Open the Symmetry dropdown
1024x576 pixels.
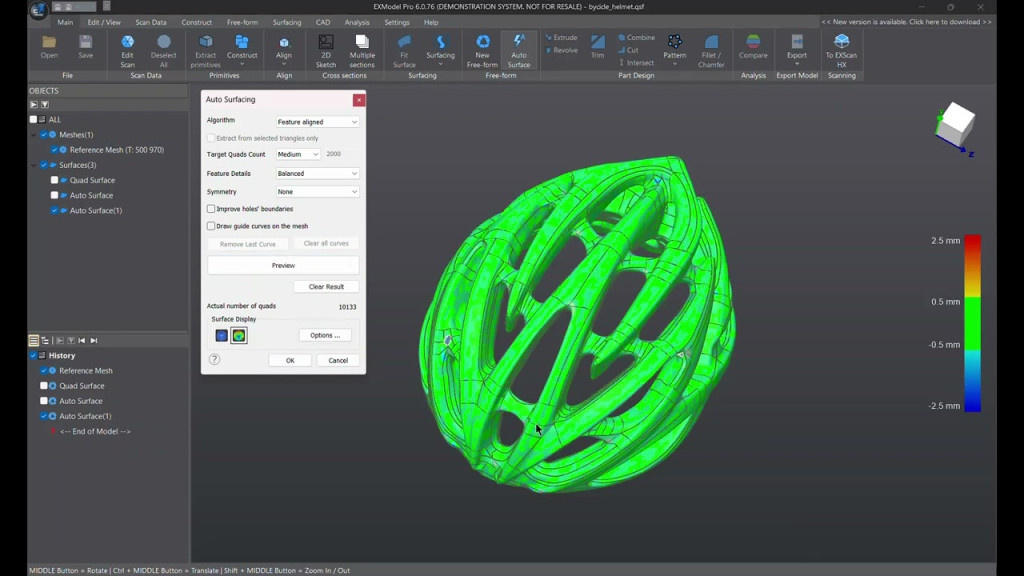pos(317,192)
